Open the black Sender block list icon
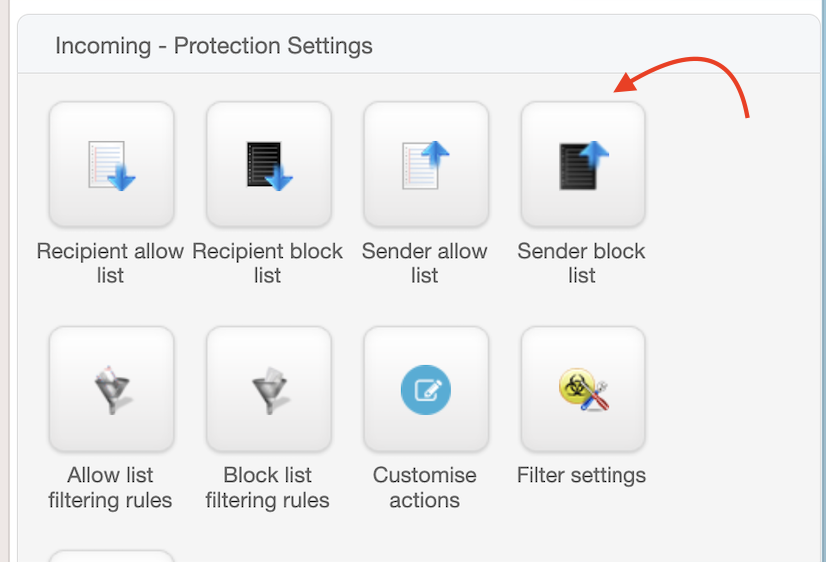Viewport: 826px width, 562px height. 583,164
